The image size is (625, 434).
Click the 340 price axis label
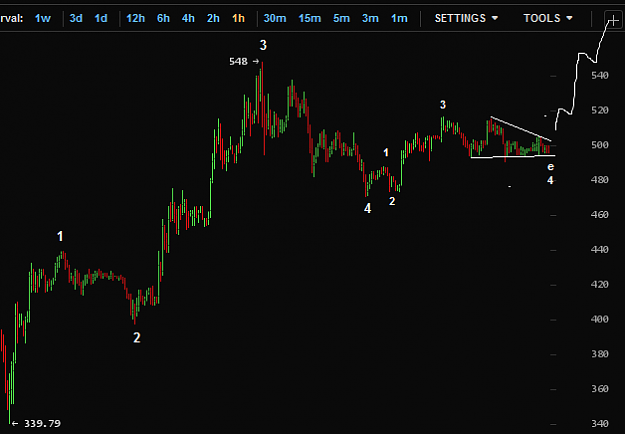(x=600, y=423)
